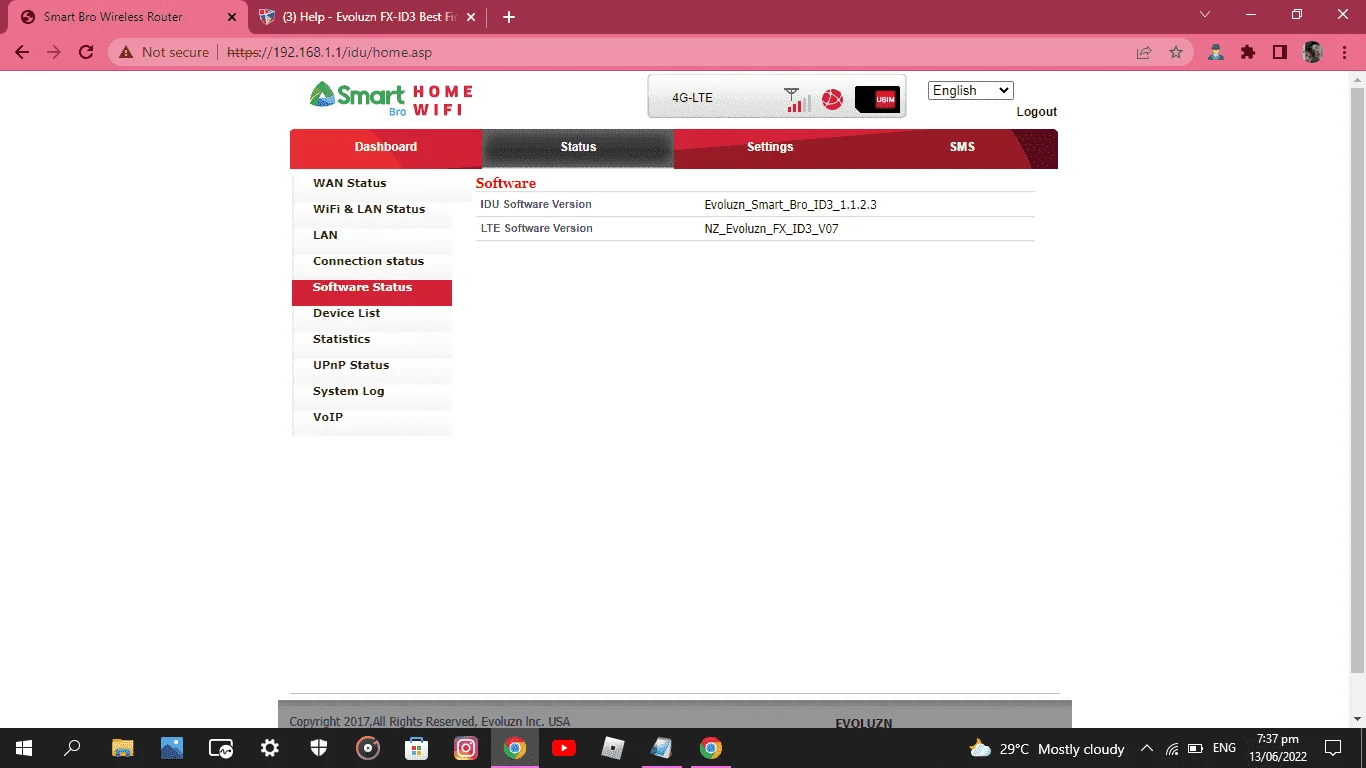This screenshot has width=1366, height=768.
Task: Close the Evoluzn FX-ID3 Help tab
Action: click(472, 17)
